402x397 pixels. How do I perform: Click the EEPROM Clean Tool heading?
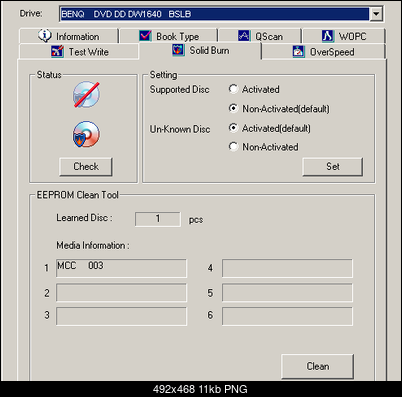pos(77,195)
